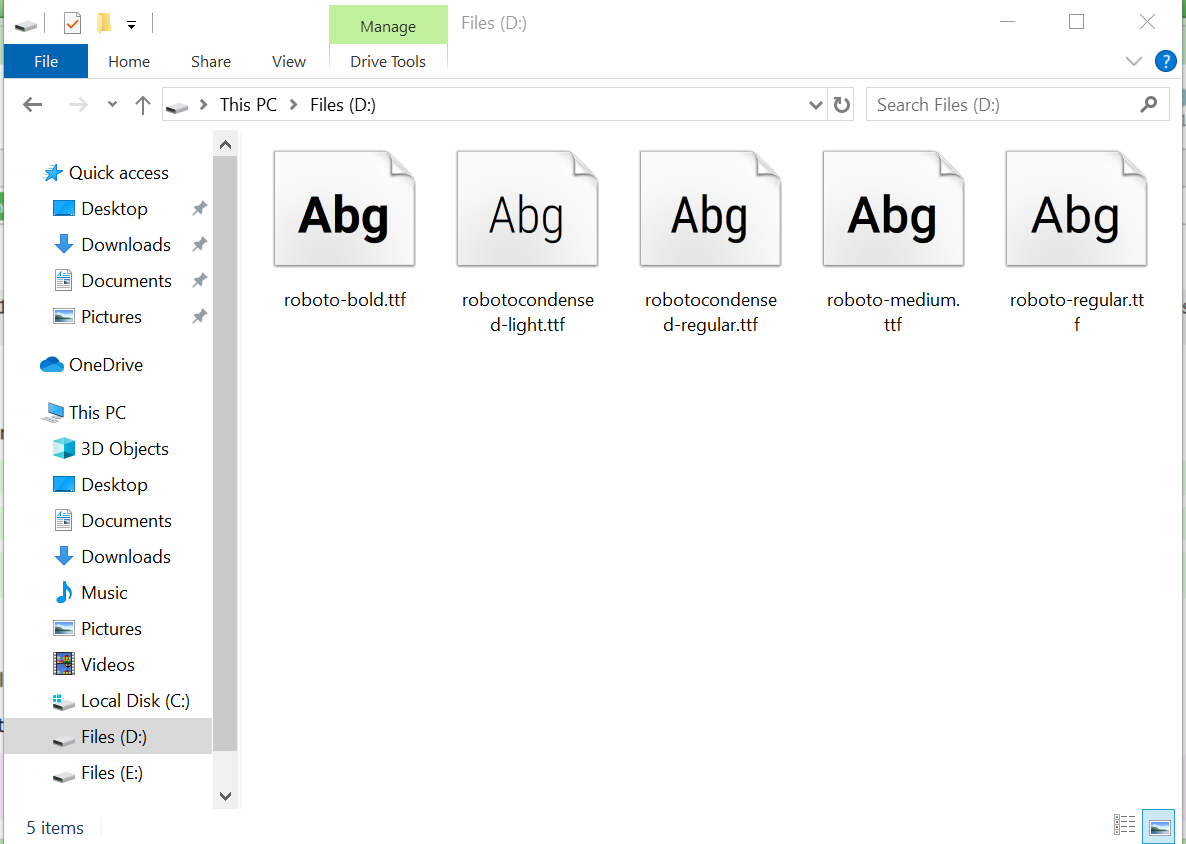Image resolution: width=1186 pixels, height=844 pixels.
Task: Click the search magnifier icon
Action: pyautogui.click(x=1148, y=104)
